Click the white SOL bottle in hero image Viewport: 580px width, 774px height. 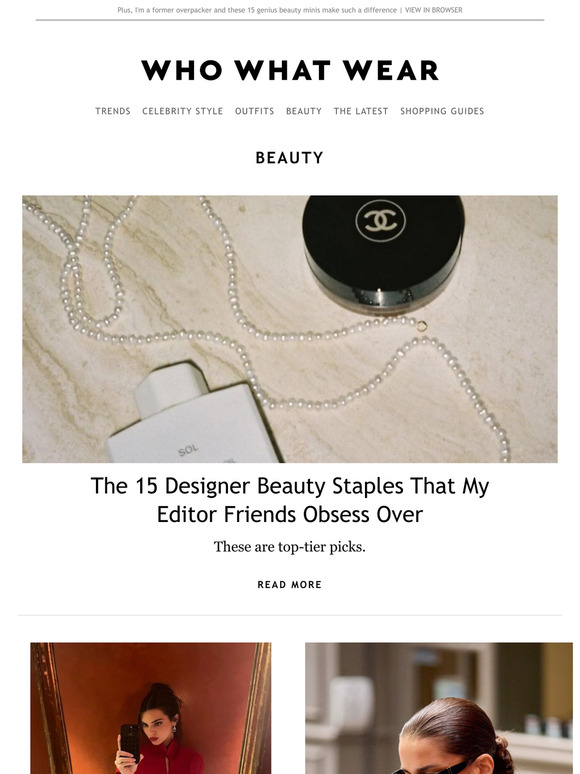[193, 417]
